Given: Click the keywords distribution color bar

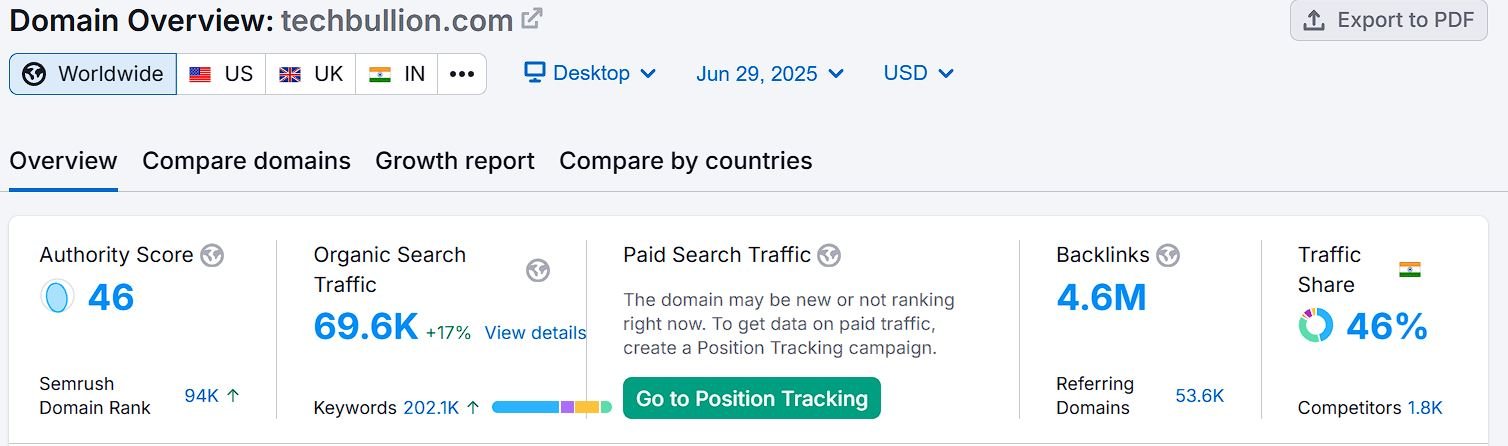Looking at the screenshot, I should (x=552, y=407).
